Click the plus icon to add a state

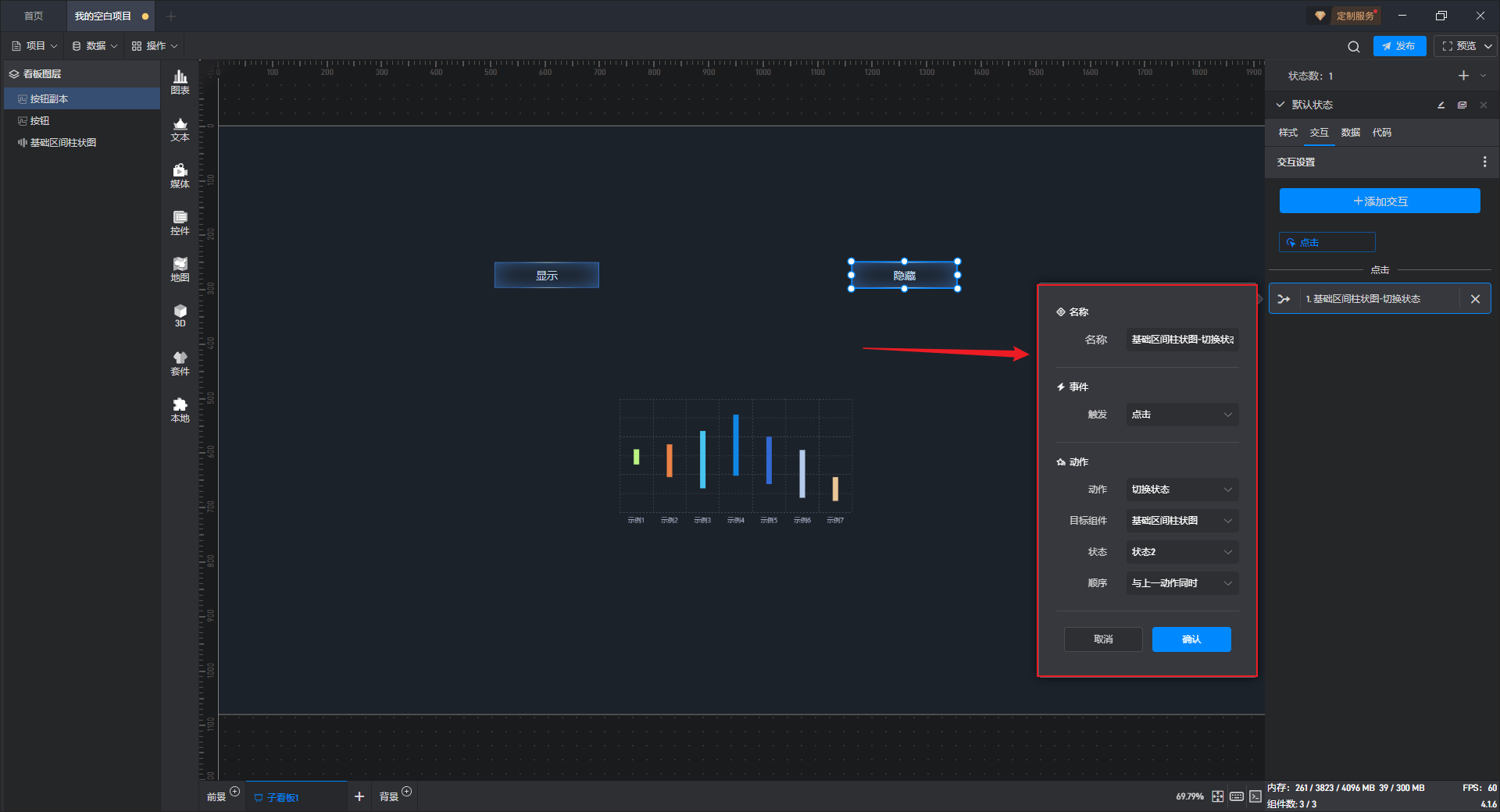pos(1463,76)
